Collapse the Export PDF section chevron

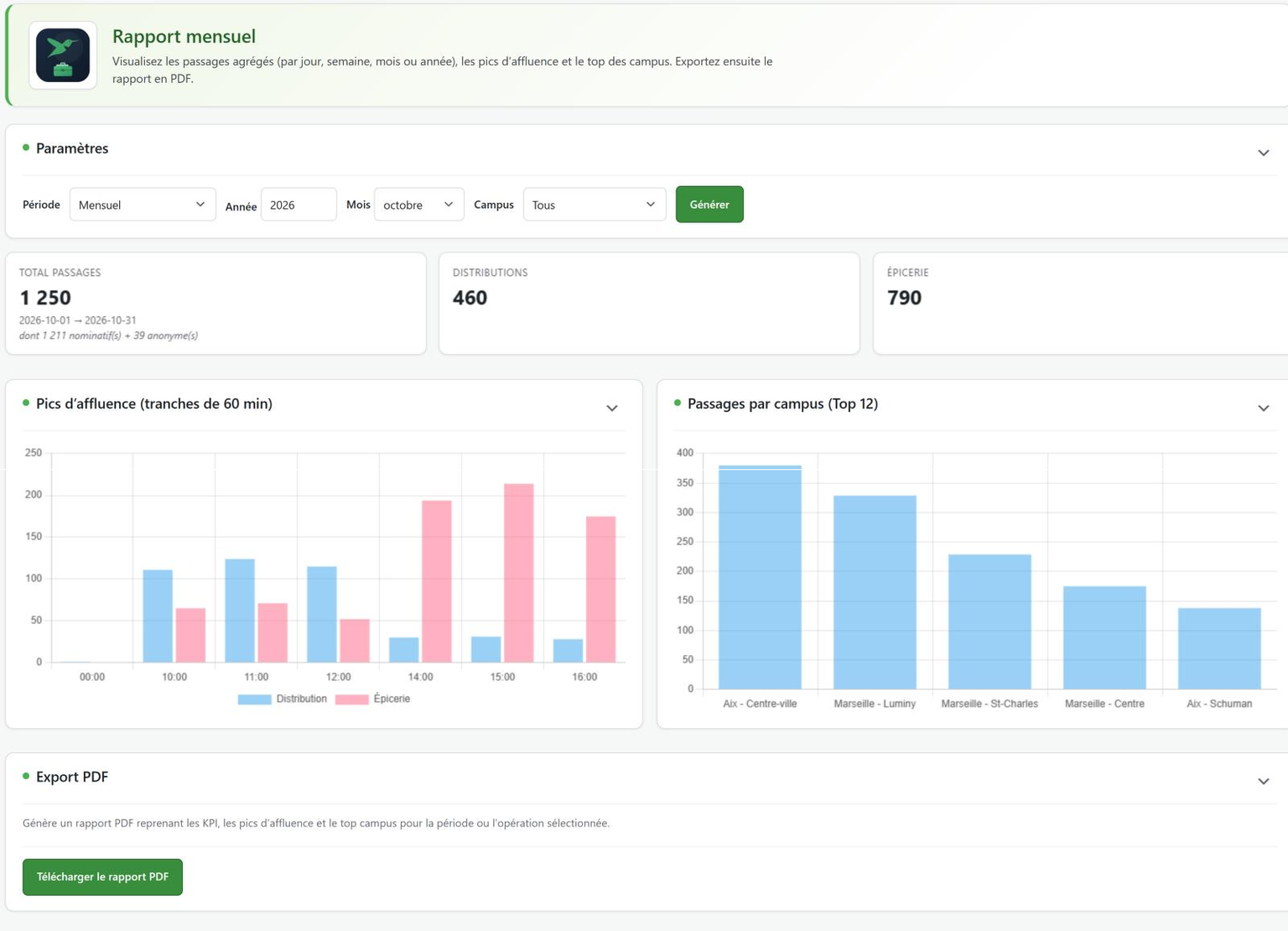tap(1263, 782)
